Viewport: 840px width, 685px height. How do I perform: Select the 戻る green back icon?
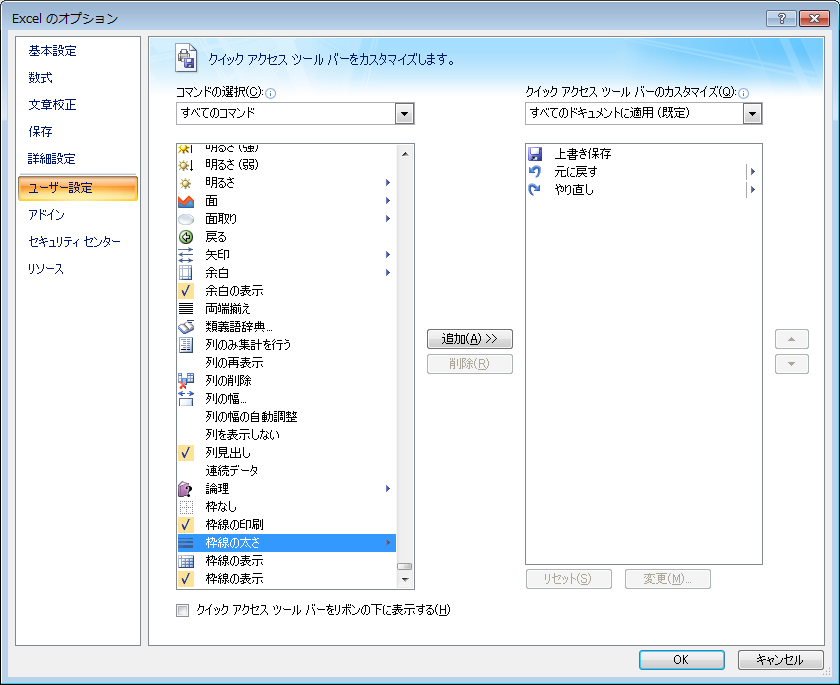(x=185, y=237)
